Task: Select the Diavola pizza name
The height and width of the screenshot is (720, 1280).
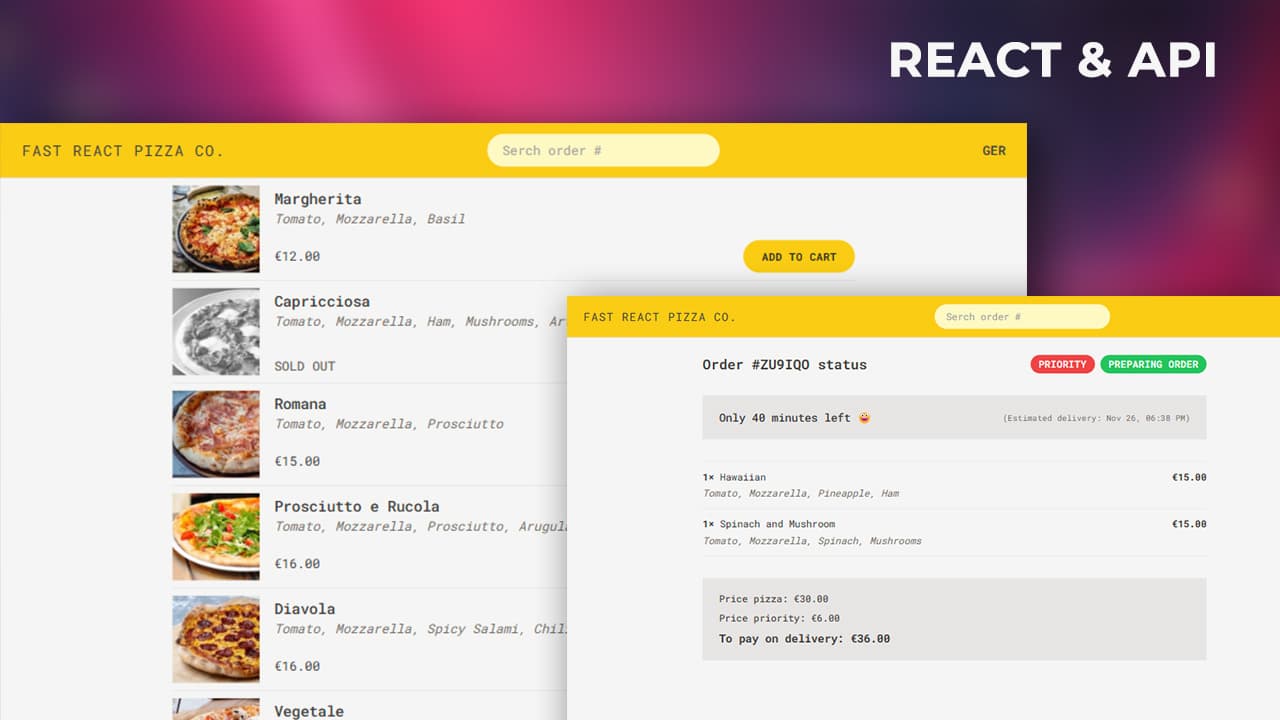Action: (x=305, y=608)
